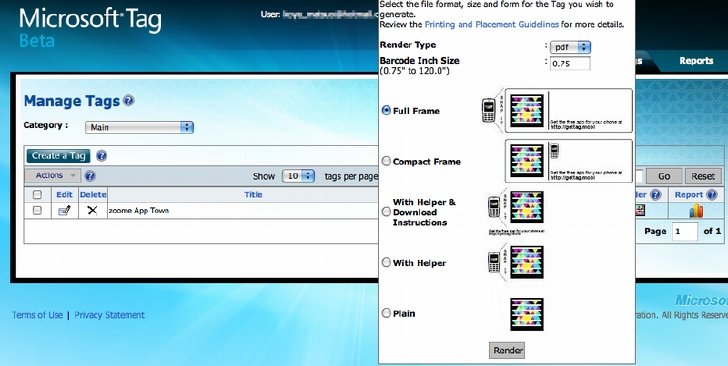Select With Helper & Download Instructions option
Screen dimensions: 728x366
[x=386, y=212]
